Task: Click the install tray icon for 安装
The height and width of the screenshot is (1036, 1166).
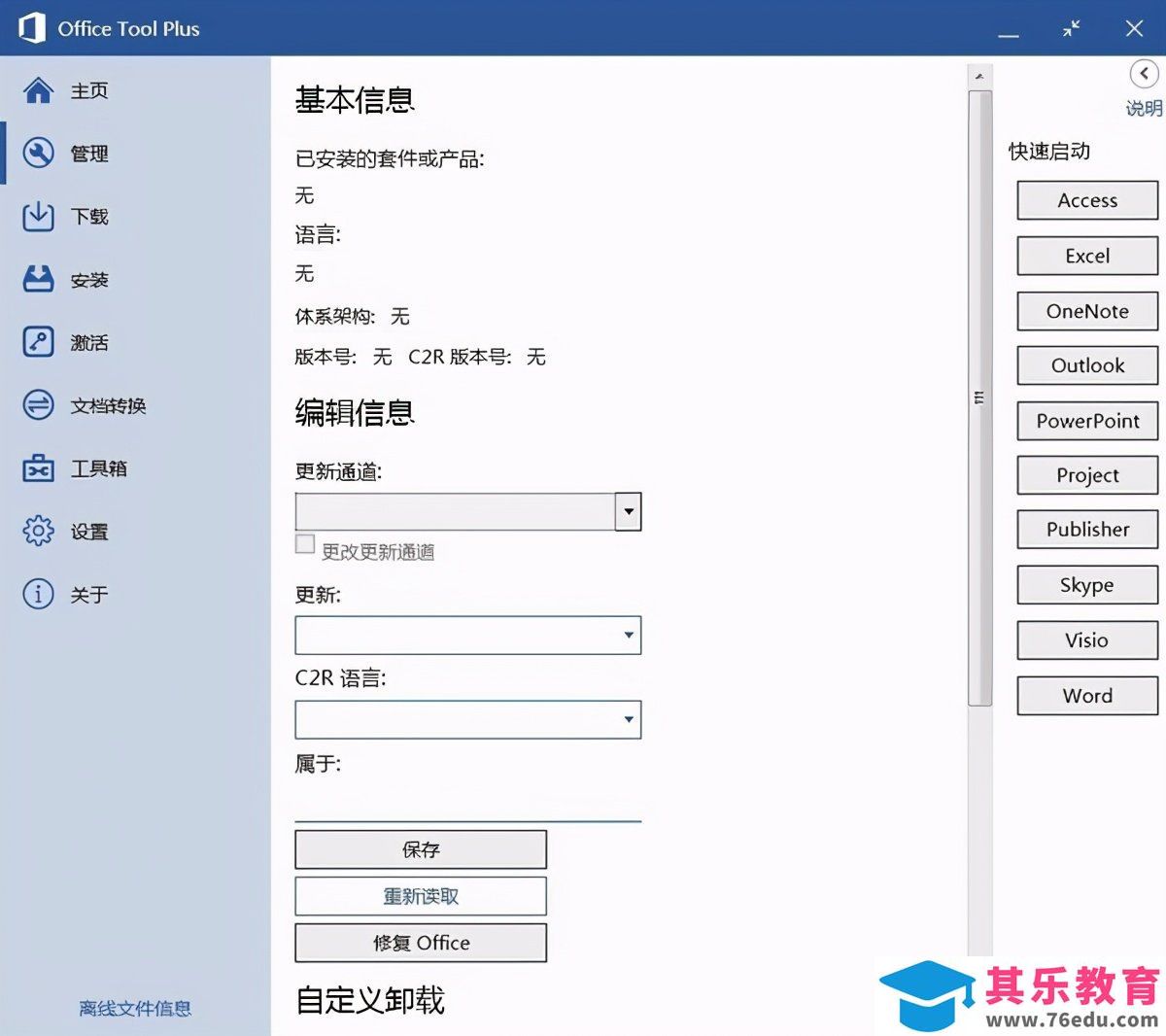Action: point(38,280)
